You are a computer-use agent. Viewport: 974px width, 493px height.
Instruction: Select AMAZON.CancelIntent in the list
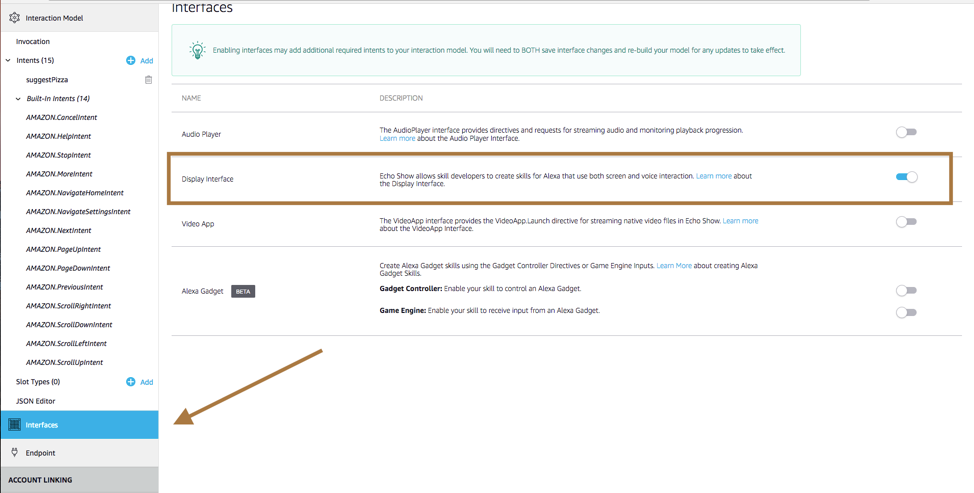[x=61, y=117]
